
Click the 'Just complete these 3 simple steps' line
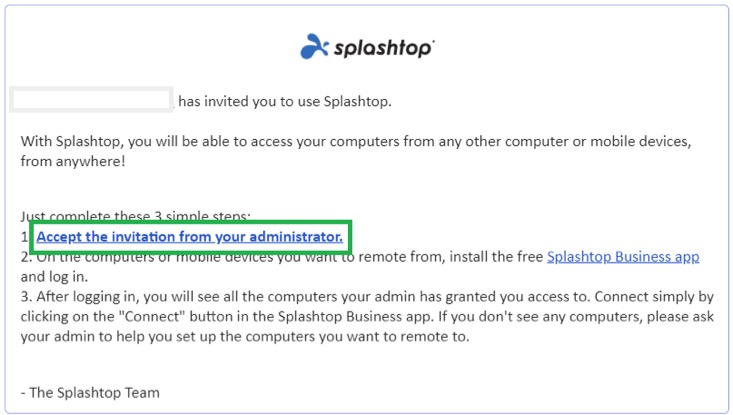[x=136, y=216]
